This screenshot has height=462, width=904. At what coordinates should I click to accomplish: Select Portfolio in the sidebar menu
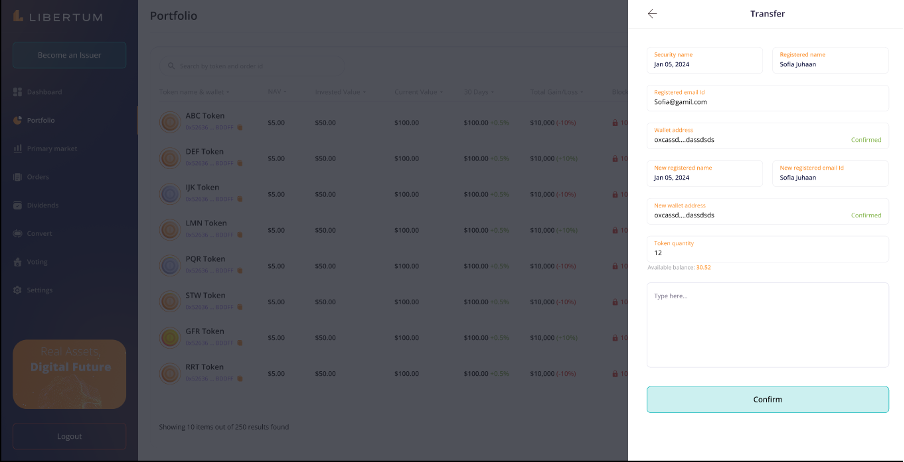pos(41,120)
